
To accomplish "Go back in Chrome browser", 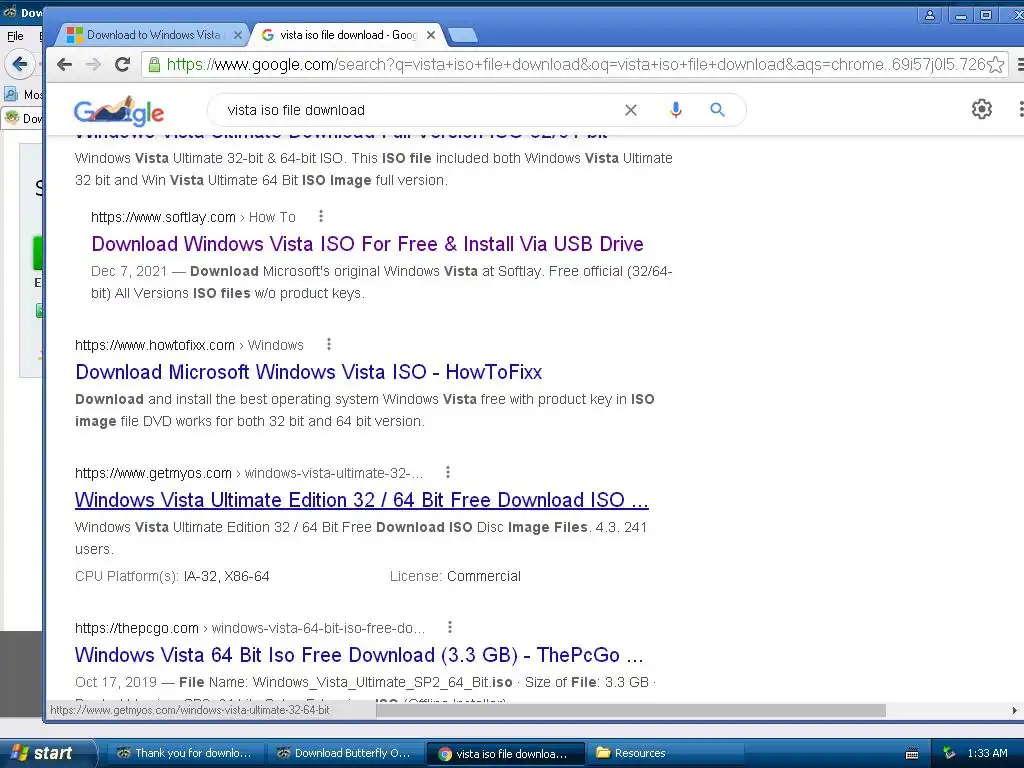I will 64,64.
